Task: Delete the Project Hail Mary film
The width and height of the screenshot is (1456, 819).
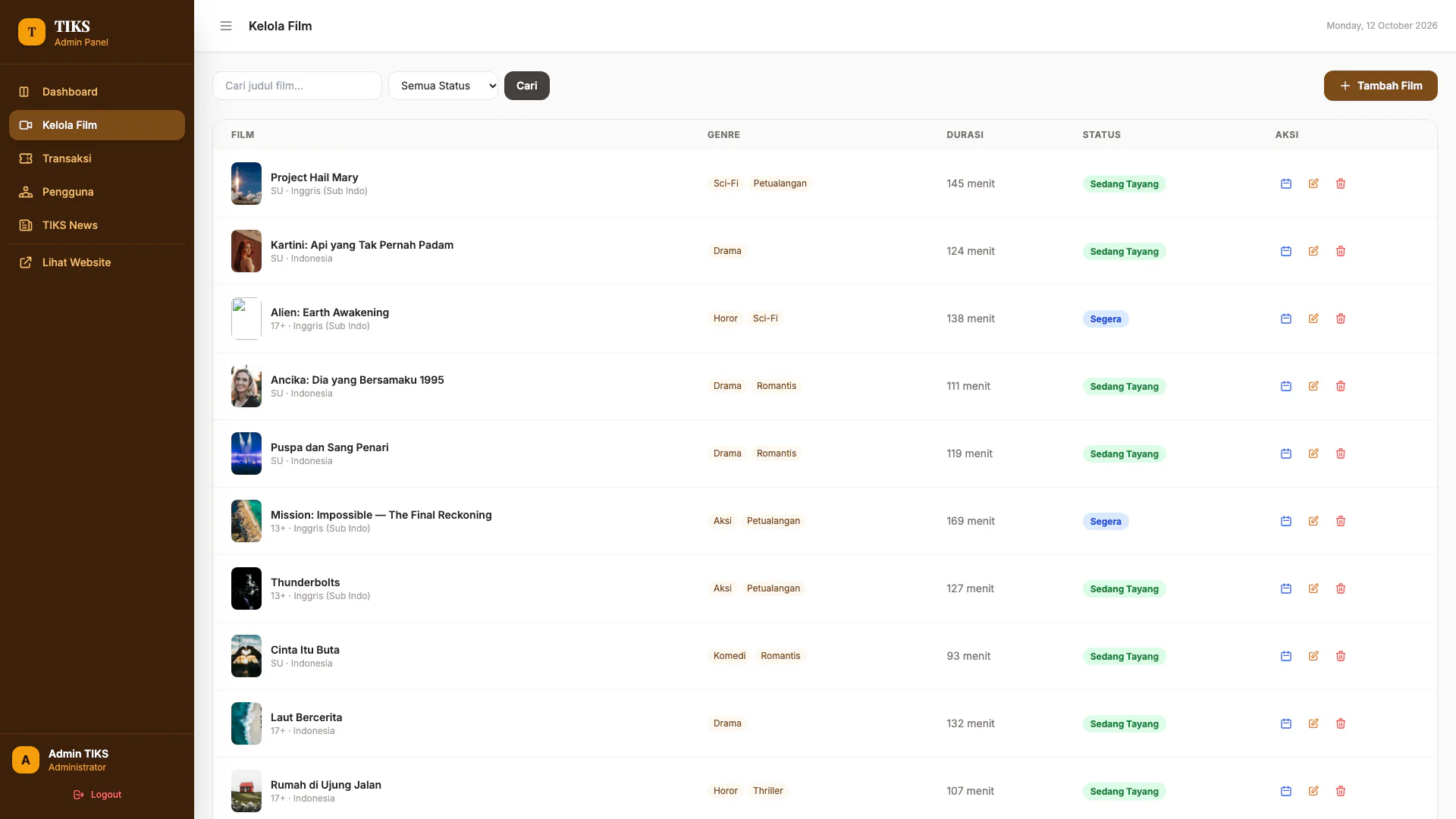Action: pos(1341,184)
